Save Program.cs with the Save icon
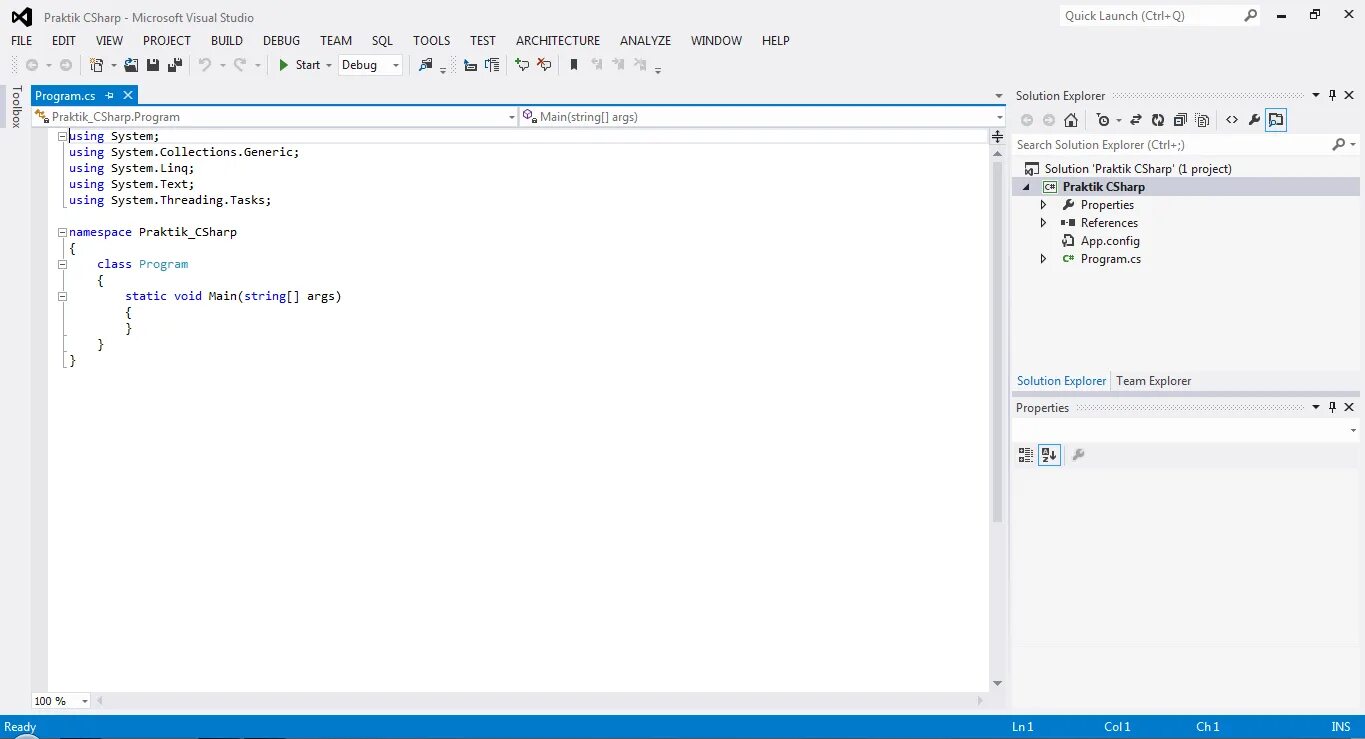The height and width of the screenshot is (739, 1365). coord(153,65)
